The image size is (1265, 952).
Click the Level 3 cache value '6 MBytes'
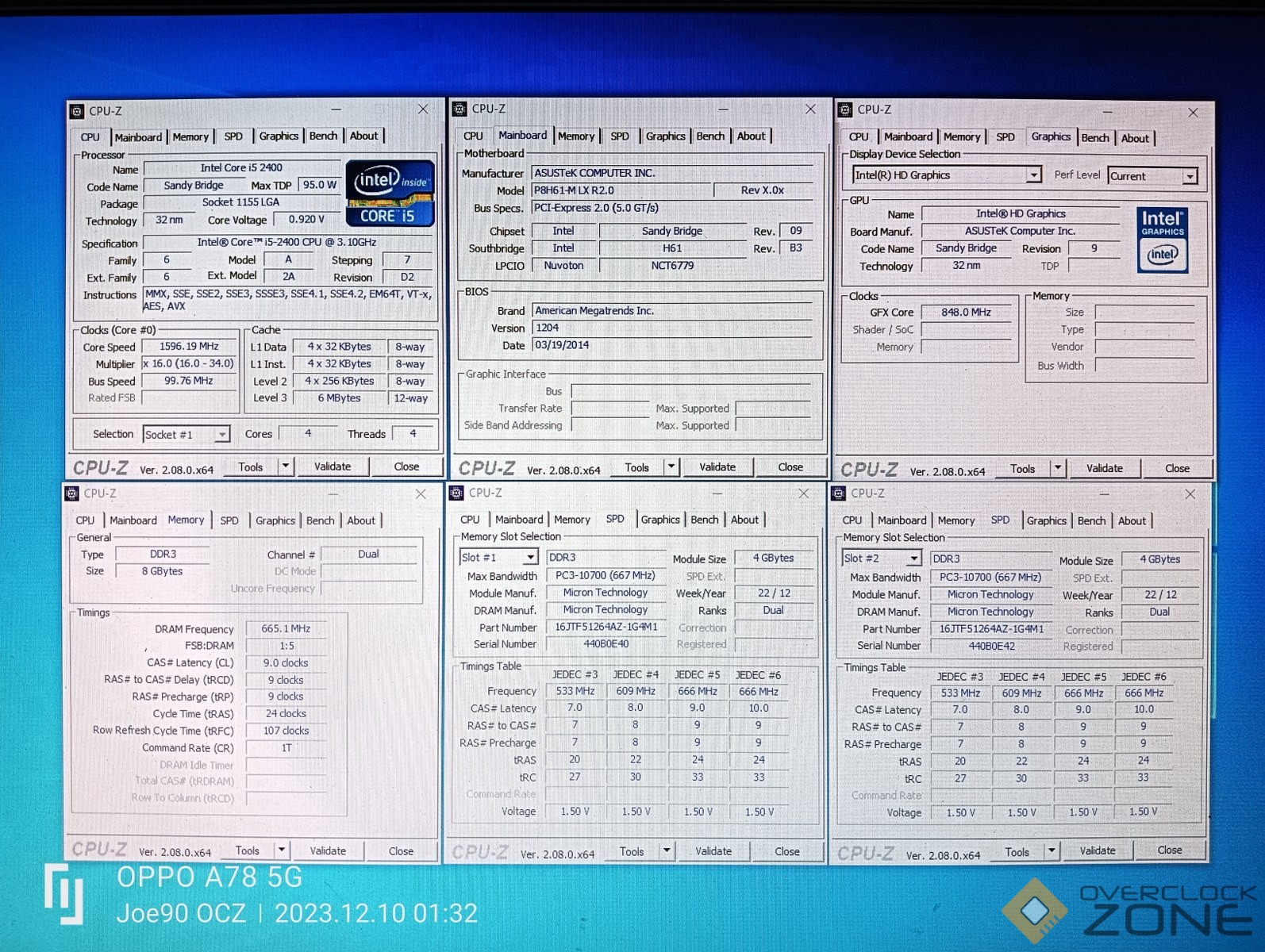pos(339,398)
